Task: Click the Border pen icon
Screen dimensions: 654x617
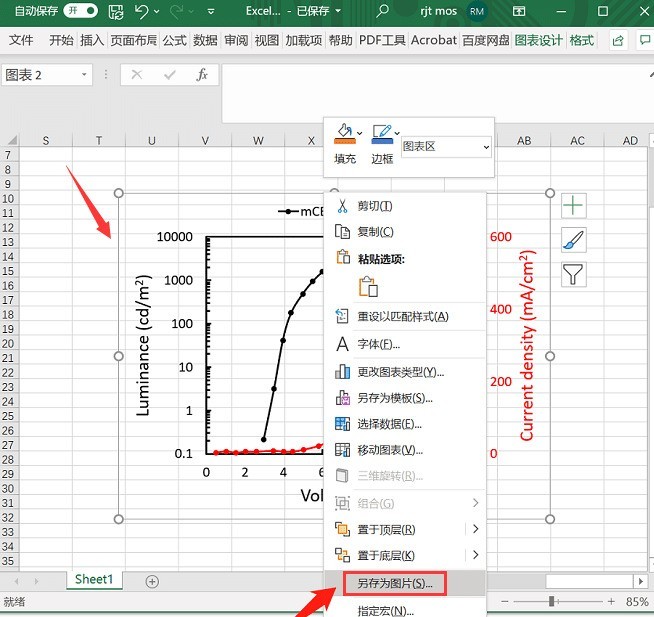Action: coord(381,134)
